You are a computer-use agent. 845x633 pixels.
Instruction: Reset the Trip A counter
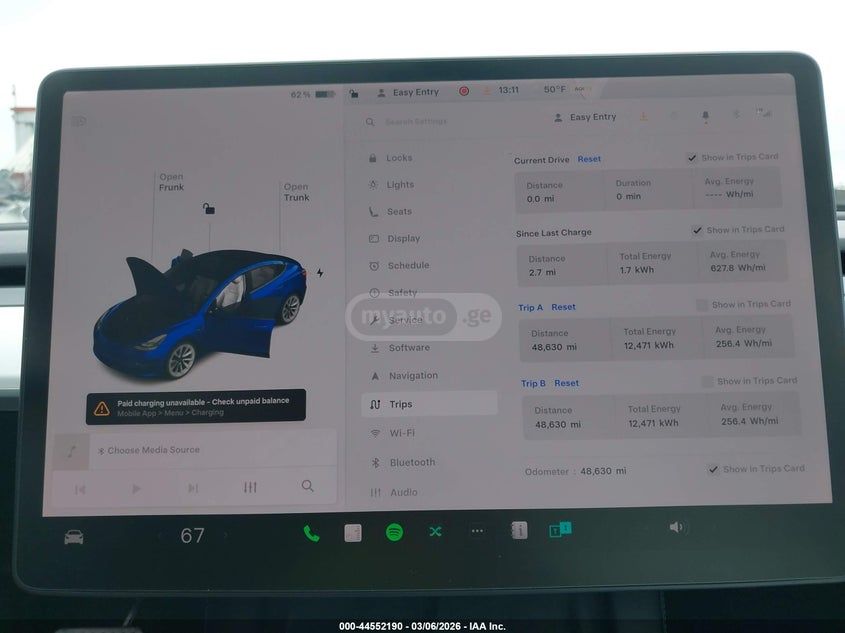pos(564,306)
